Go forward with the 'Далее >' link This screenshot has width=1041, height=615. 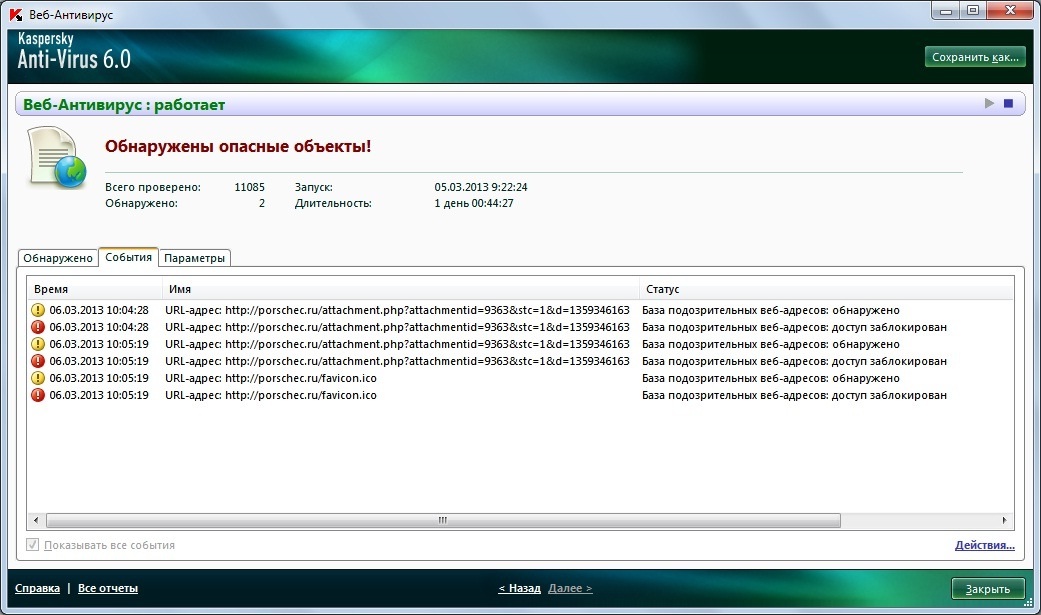570,588
